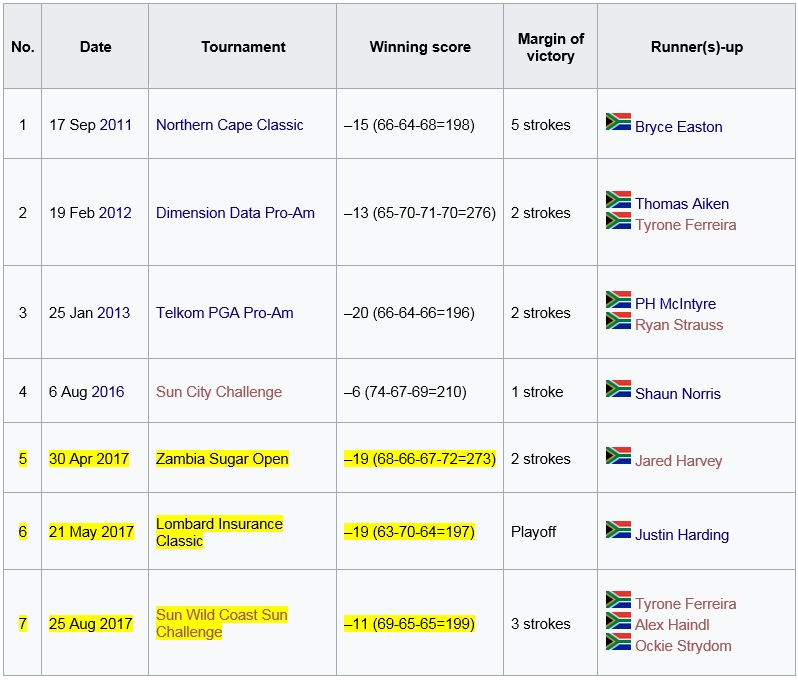798x680 pixels.
Task: Open Bryce Easton's player page
Action: (678, 127)
